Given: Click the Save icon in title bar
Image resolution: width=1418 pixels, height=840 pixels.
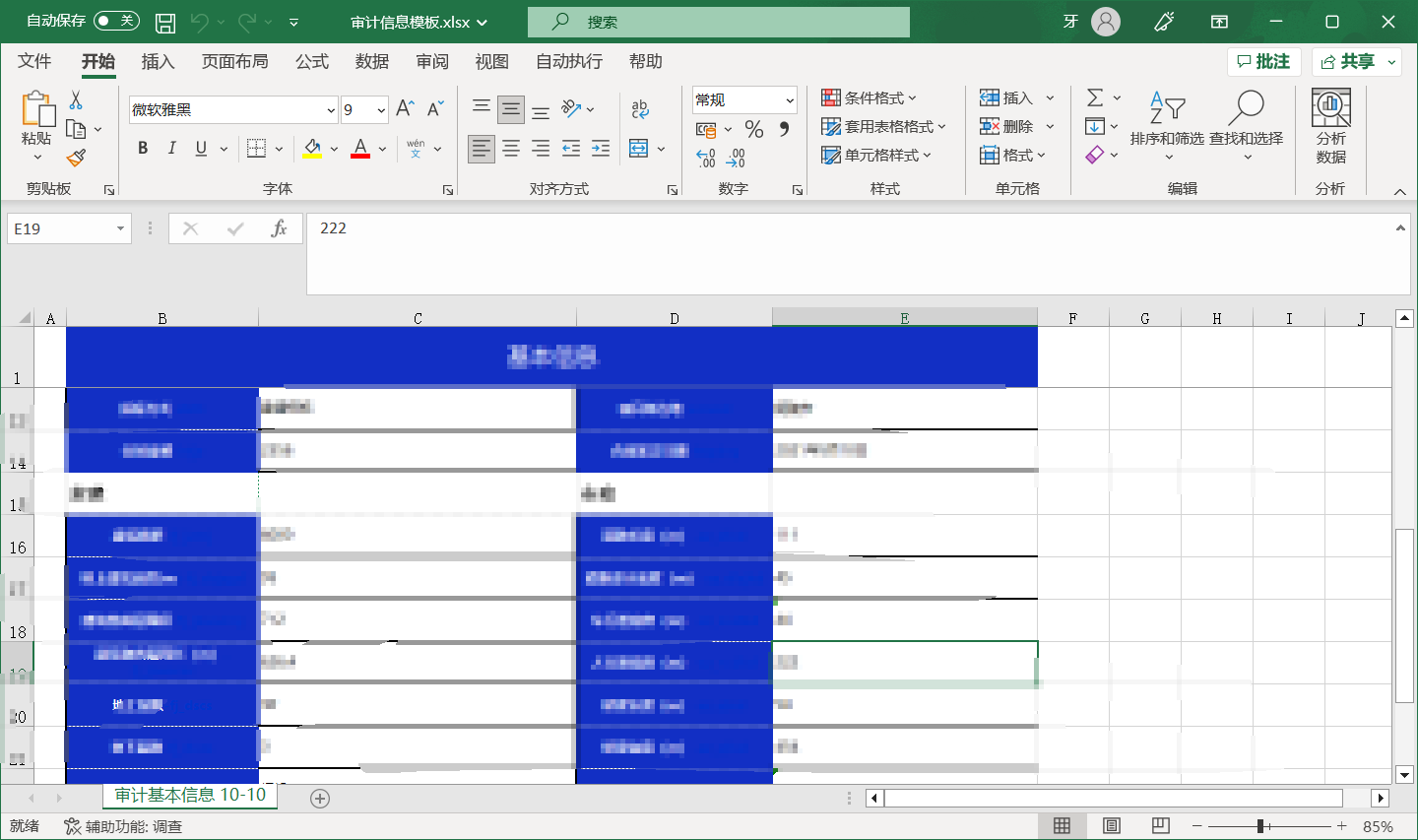Looking at the screenshot, I should click(165, 22).
